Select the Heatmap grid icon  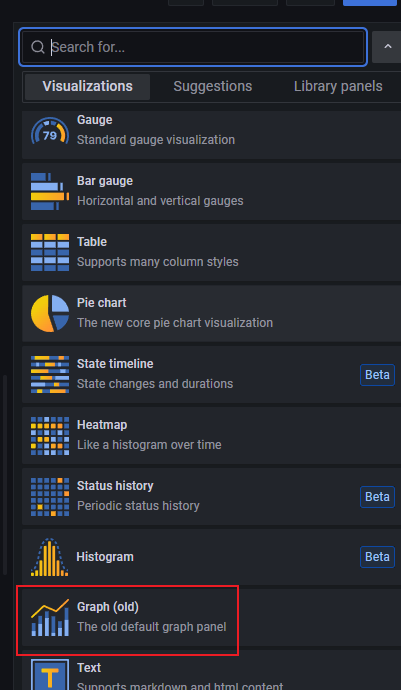(50, 435)
